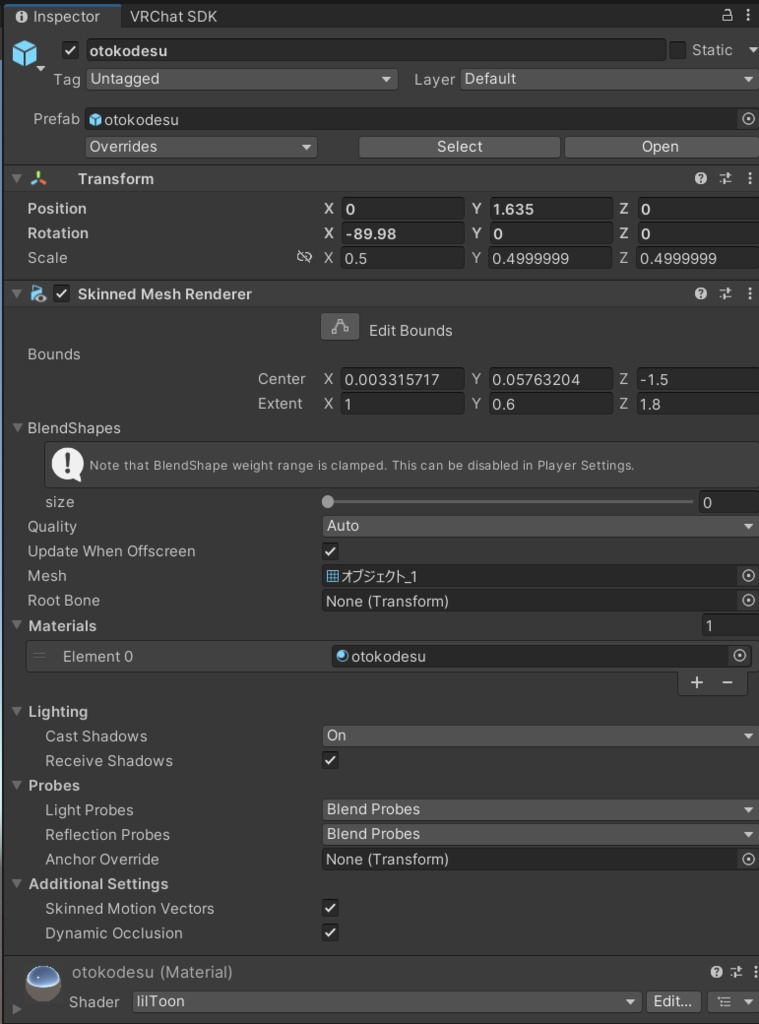Toggle the Scale constrain proportions link icon
Screen dimensions: 759x1024
pos(304,258)
